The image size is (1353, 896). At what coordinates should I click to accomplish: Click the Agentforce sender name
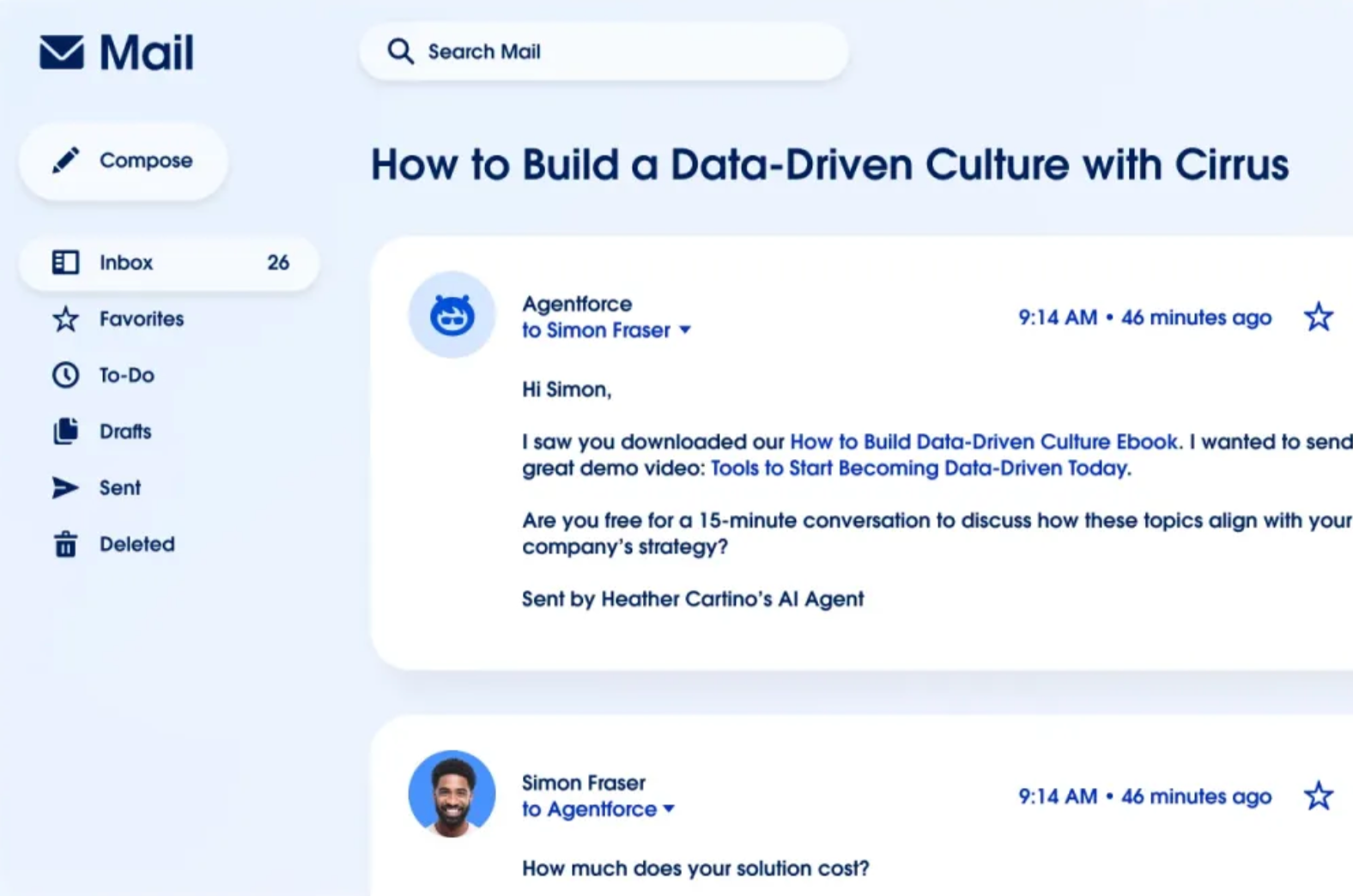[577, 304]
